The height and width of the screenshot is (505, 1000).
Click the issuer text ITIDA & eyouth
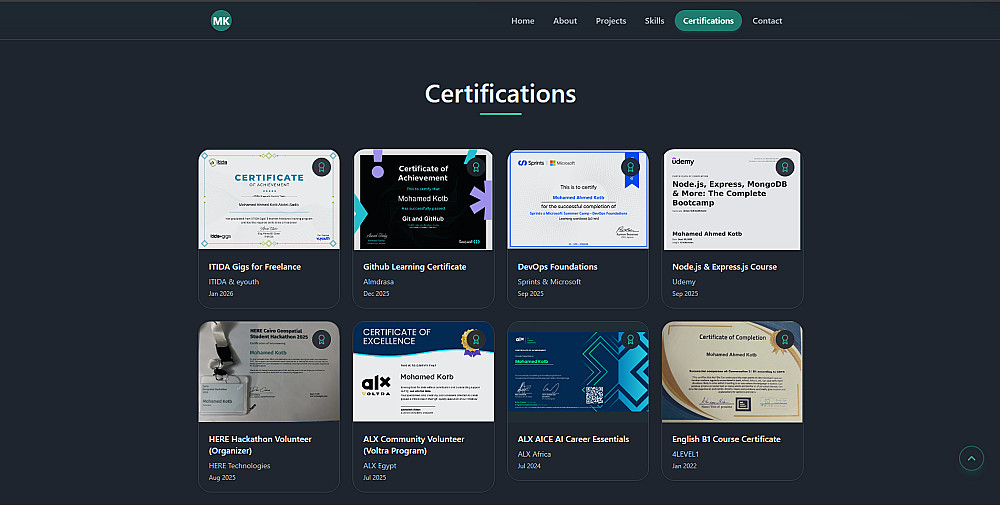tap(233, 281)
